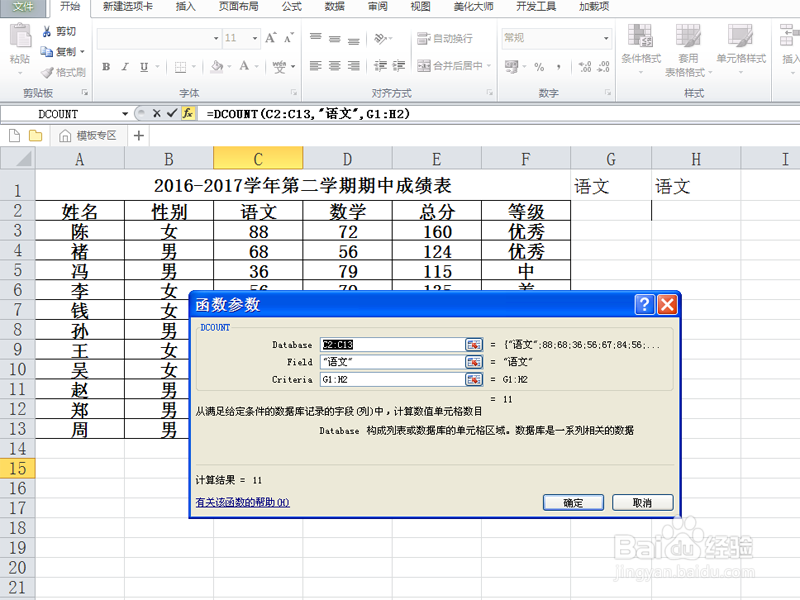Click the font color swatch
The height and width of the screenshot is (600, 800).
tap(243, 67)
